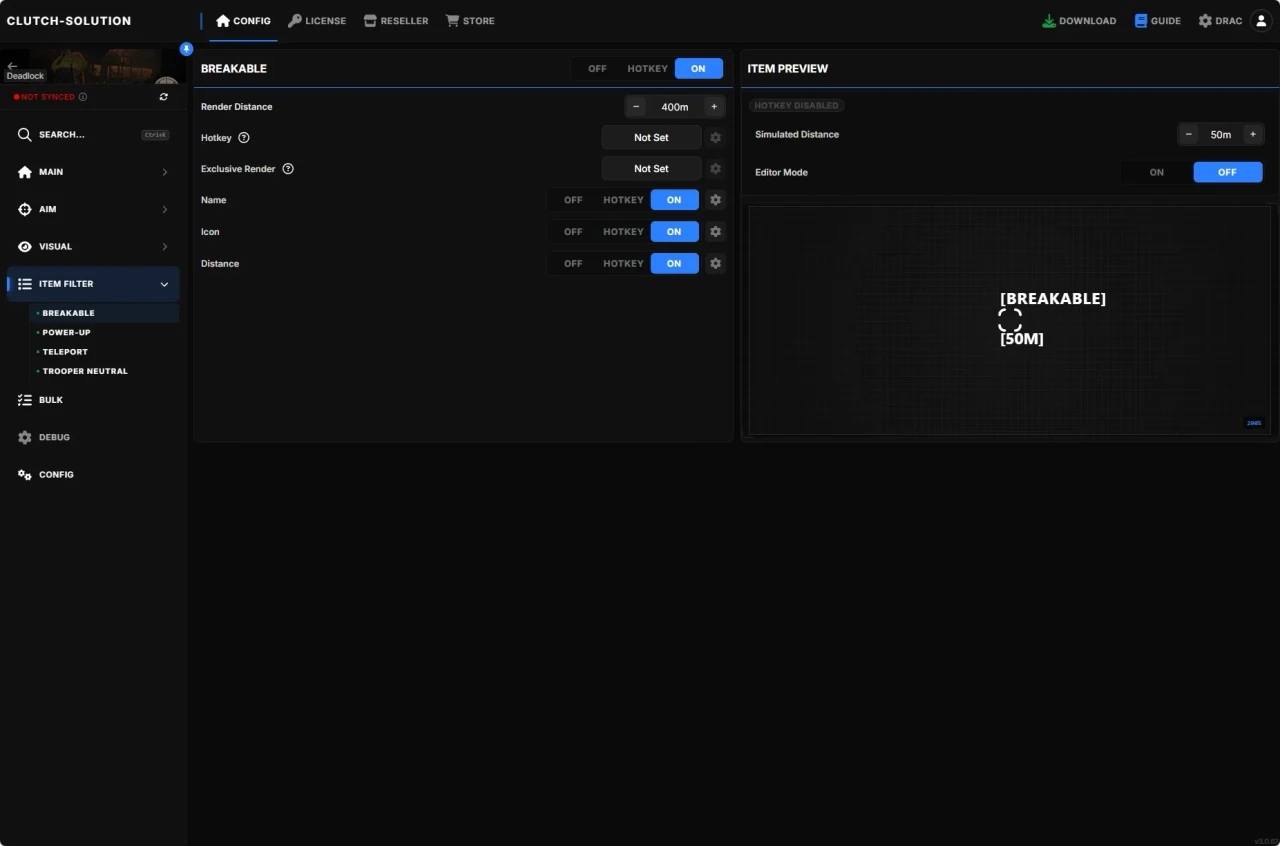Image resolution: width=1280 pixels, height=846 pixels.
Task: Open settings gear for Name option
Action: coord(715,200)
